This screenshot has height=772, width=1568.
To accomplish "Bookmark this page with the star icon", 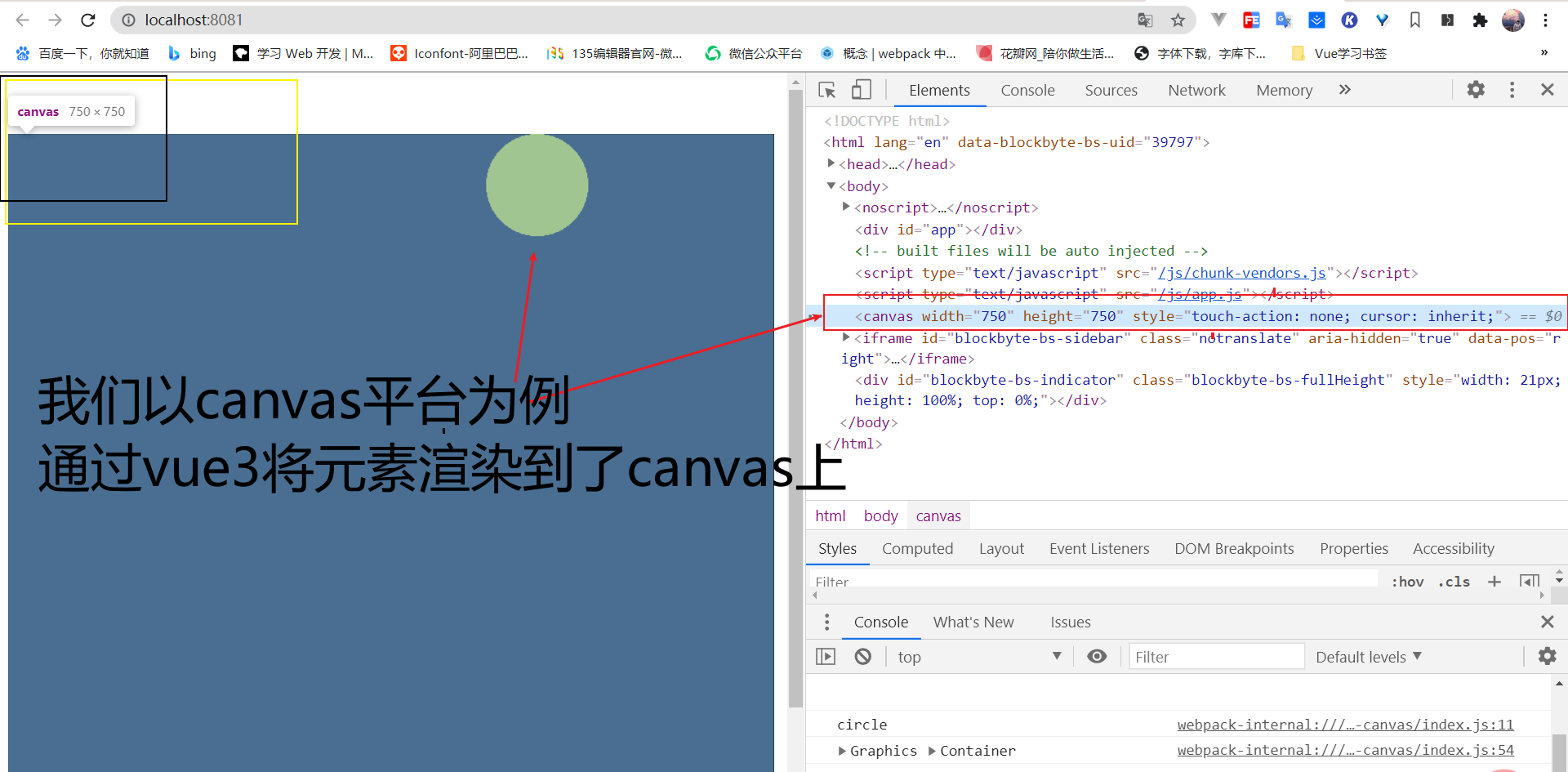I will pos(1178,20).
